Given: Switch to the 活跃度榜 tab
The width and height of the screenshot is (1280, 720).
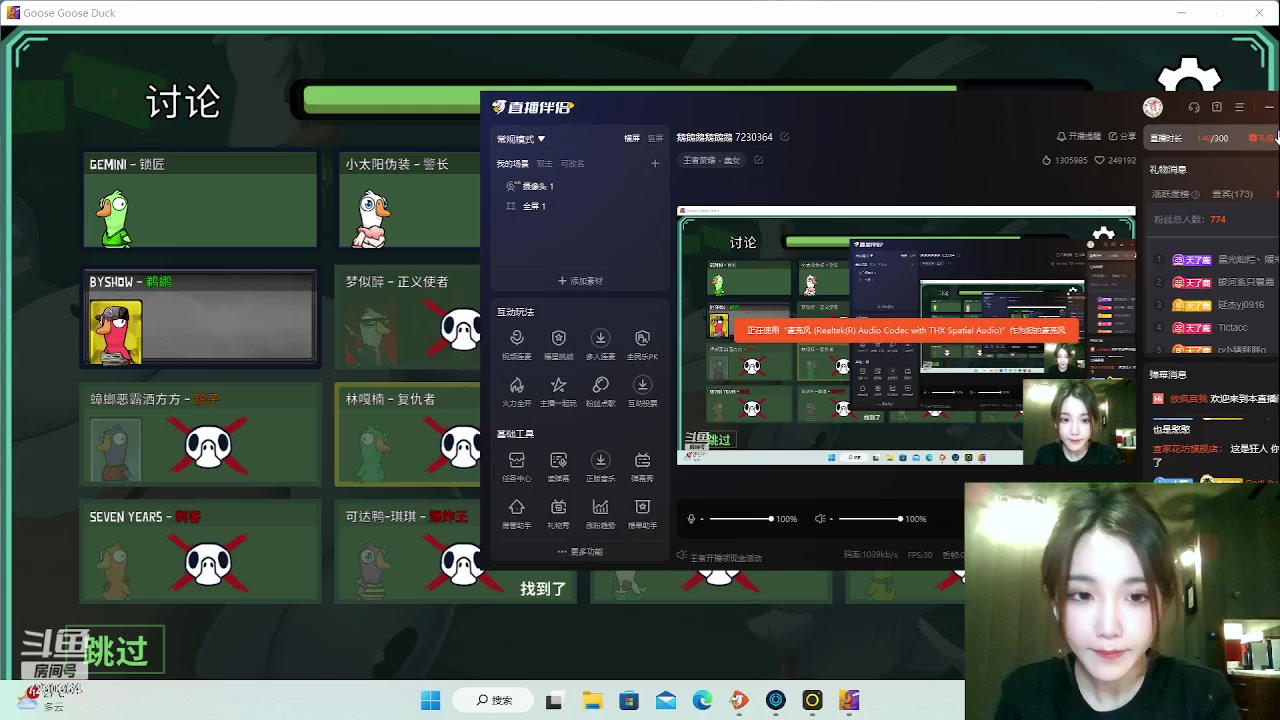Looking at the screenshot, I should [x=1170, y=194].
